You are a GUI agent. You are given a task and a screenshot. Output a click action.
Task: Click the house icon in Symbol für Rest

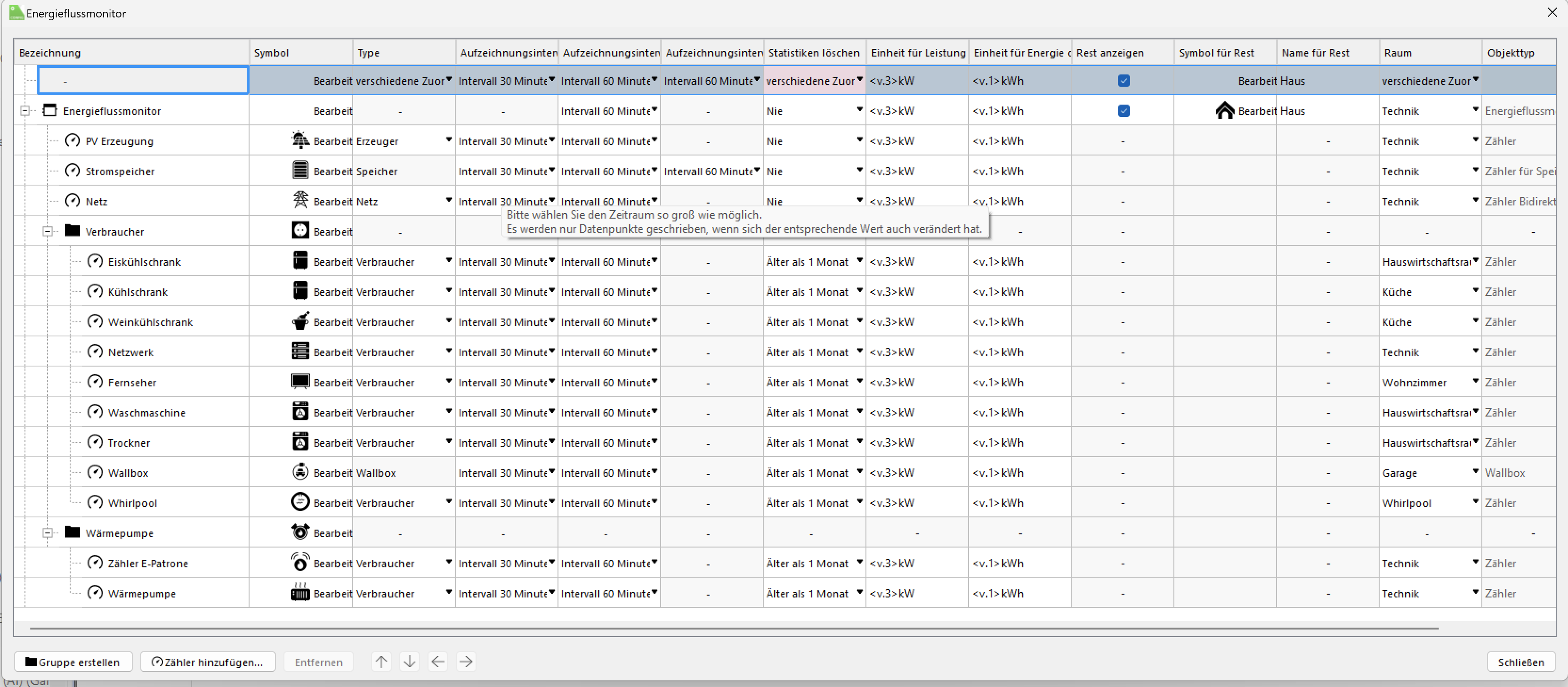coord(1225,111)
